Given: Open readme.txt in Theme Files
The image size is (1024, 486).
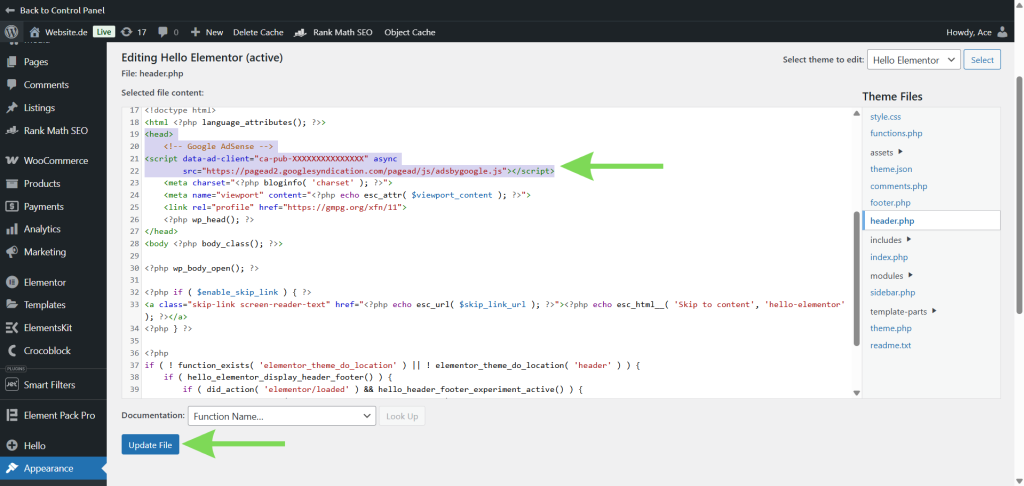Looking at the screenshot, I should [890, 345].
